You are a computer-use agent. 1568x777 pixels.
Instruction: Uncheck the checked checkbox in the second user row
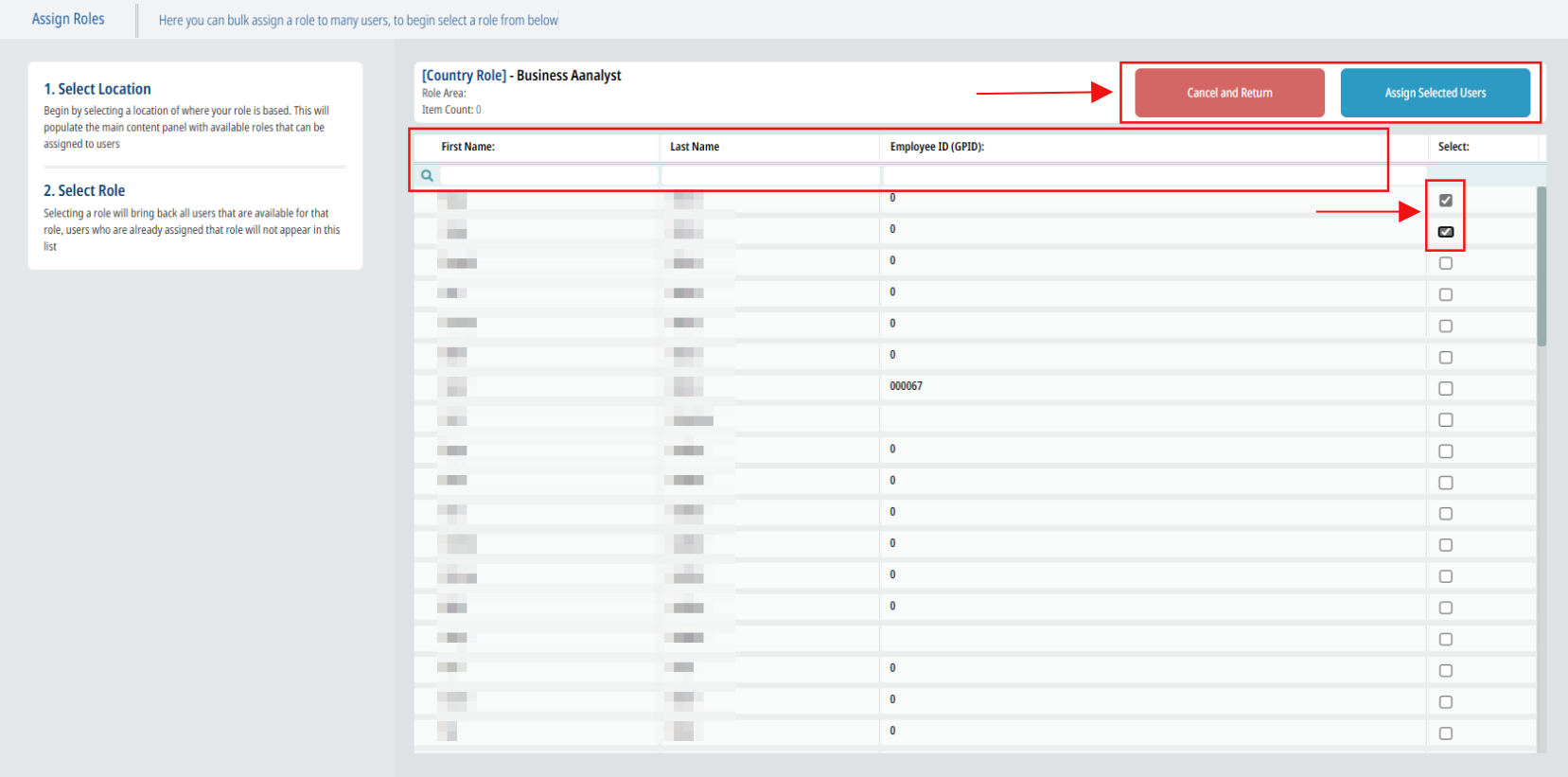[x=1446, y=232]
